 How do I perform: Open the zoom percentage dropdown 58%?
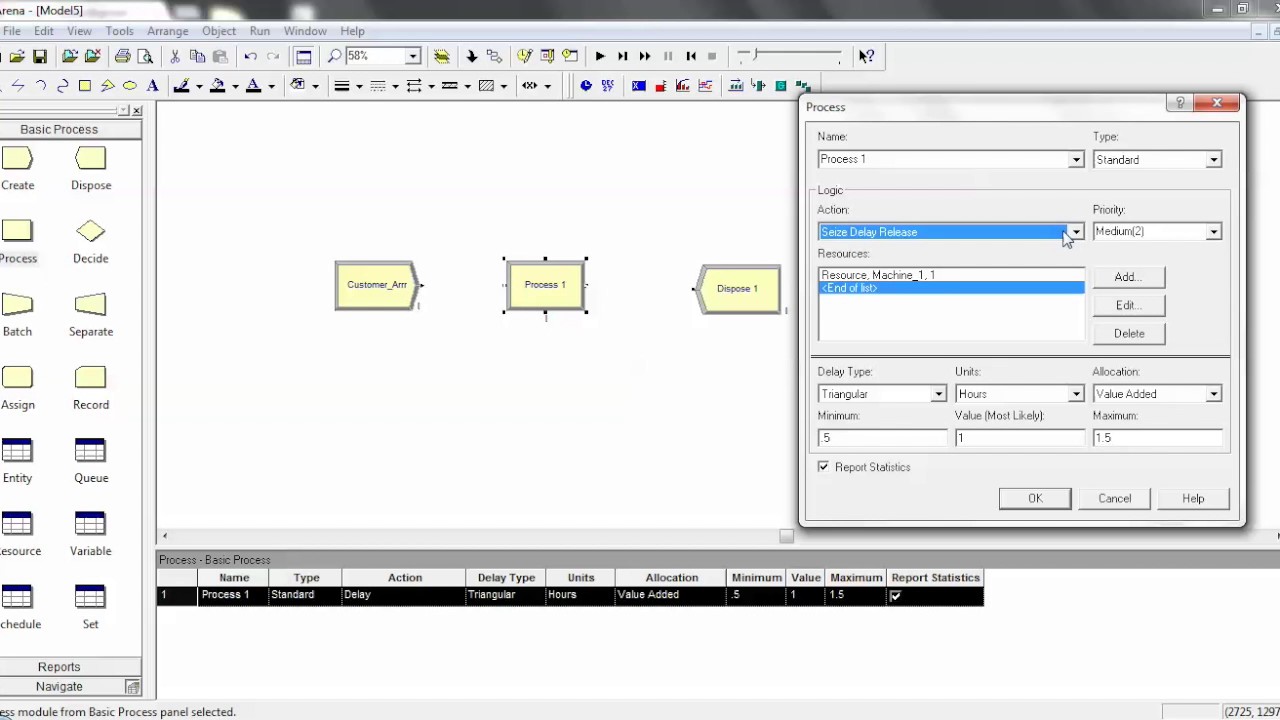(x=413, y=57)
